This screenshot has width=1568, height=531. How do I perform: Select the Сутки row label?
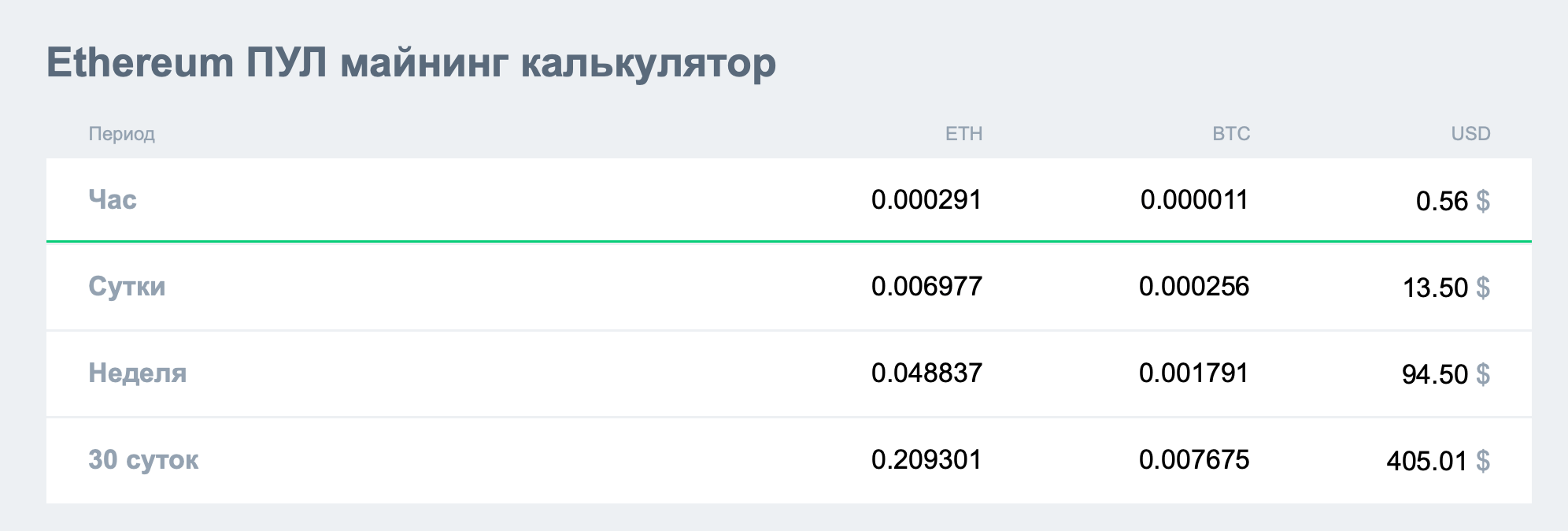(127, 287)
